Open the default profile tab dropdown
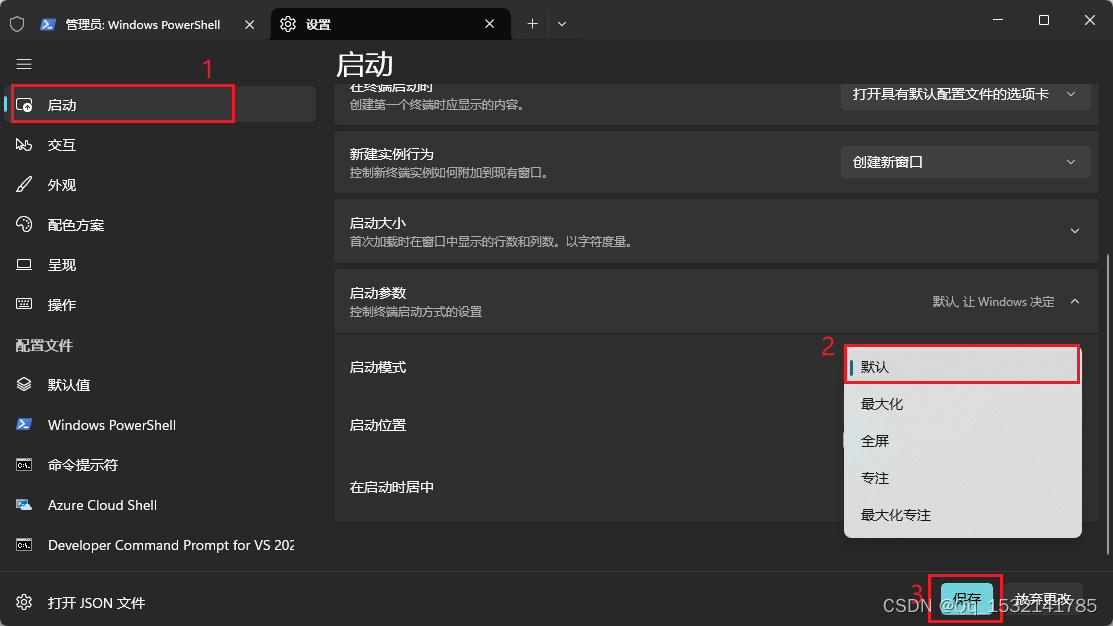This screenshot has width=1113, height=626. pyautogui.click(x=965, y=93)
